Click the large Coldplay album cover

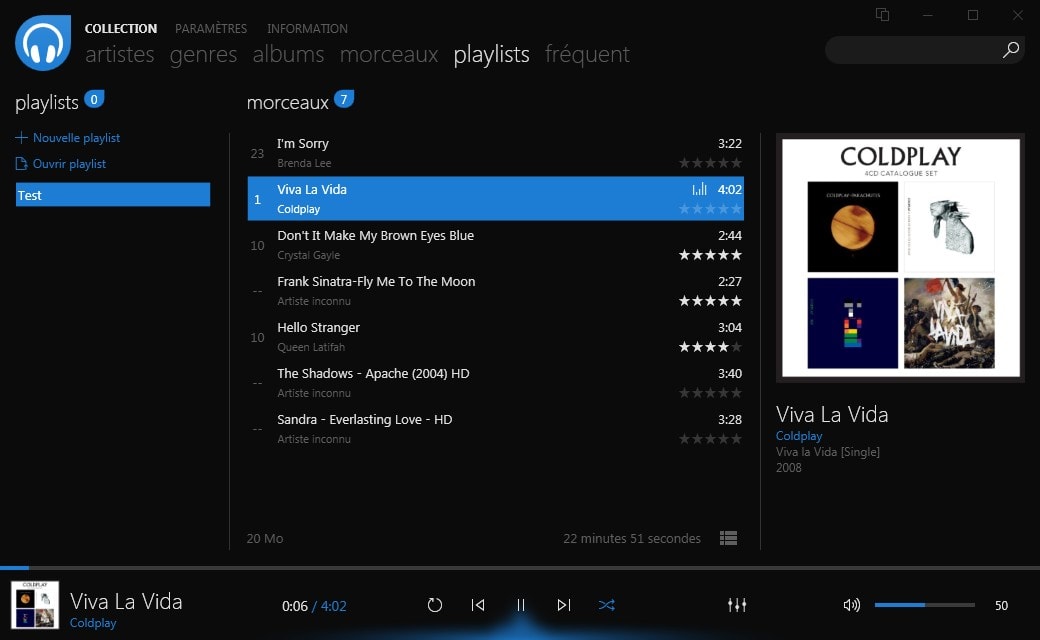(x=901, y=258)
